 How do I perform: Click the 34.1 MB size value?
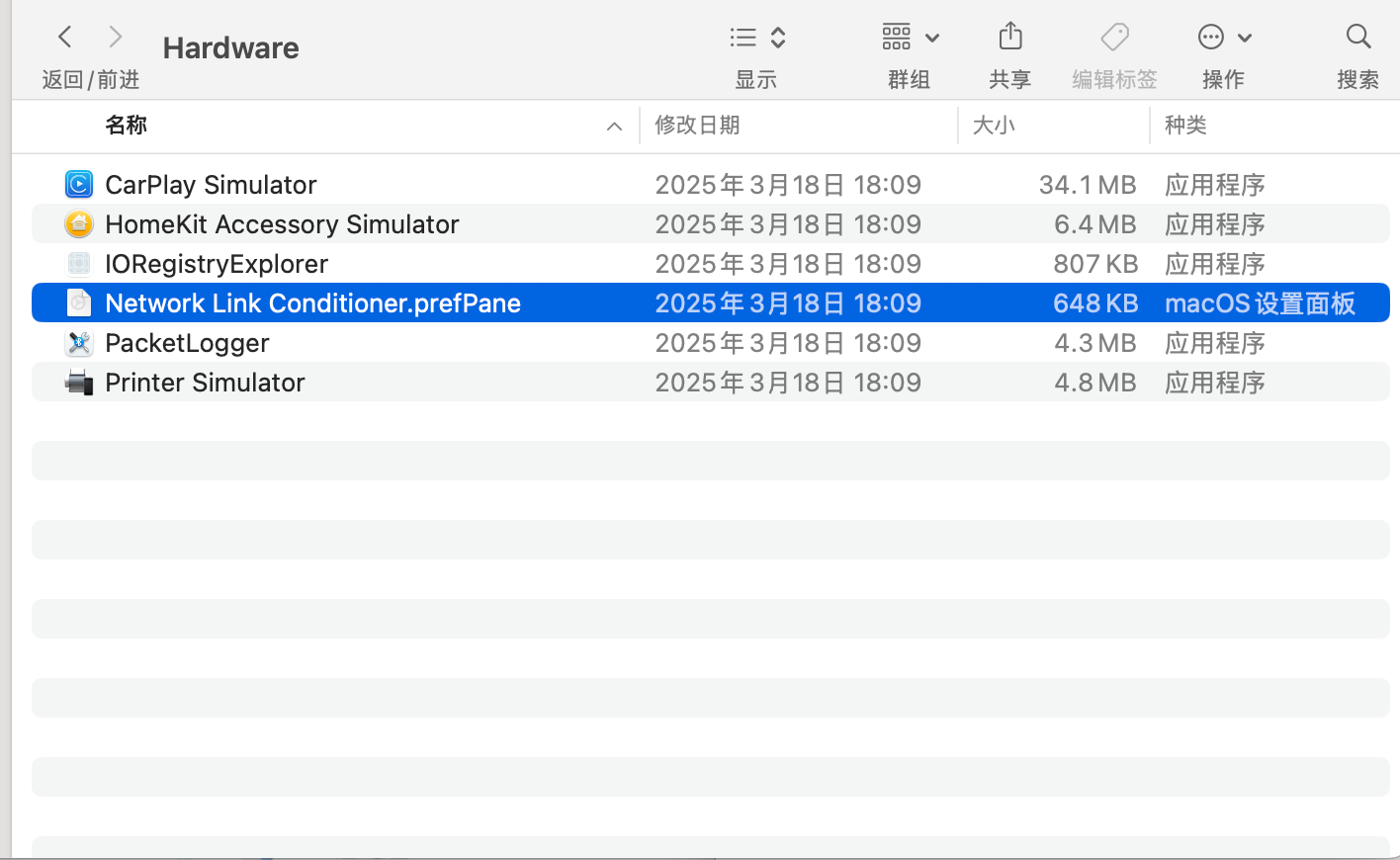1088,185
